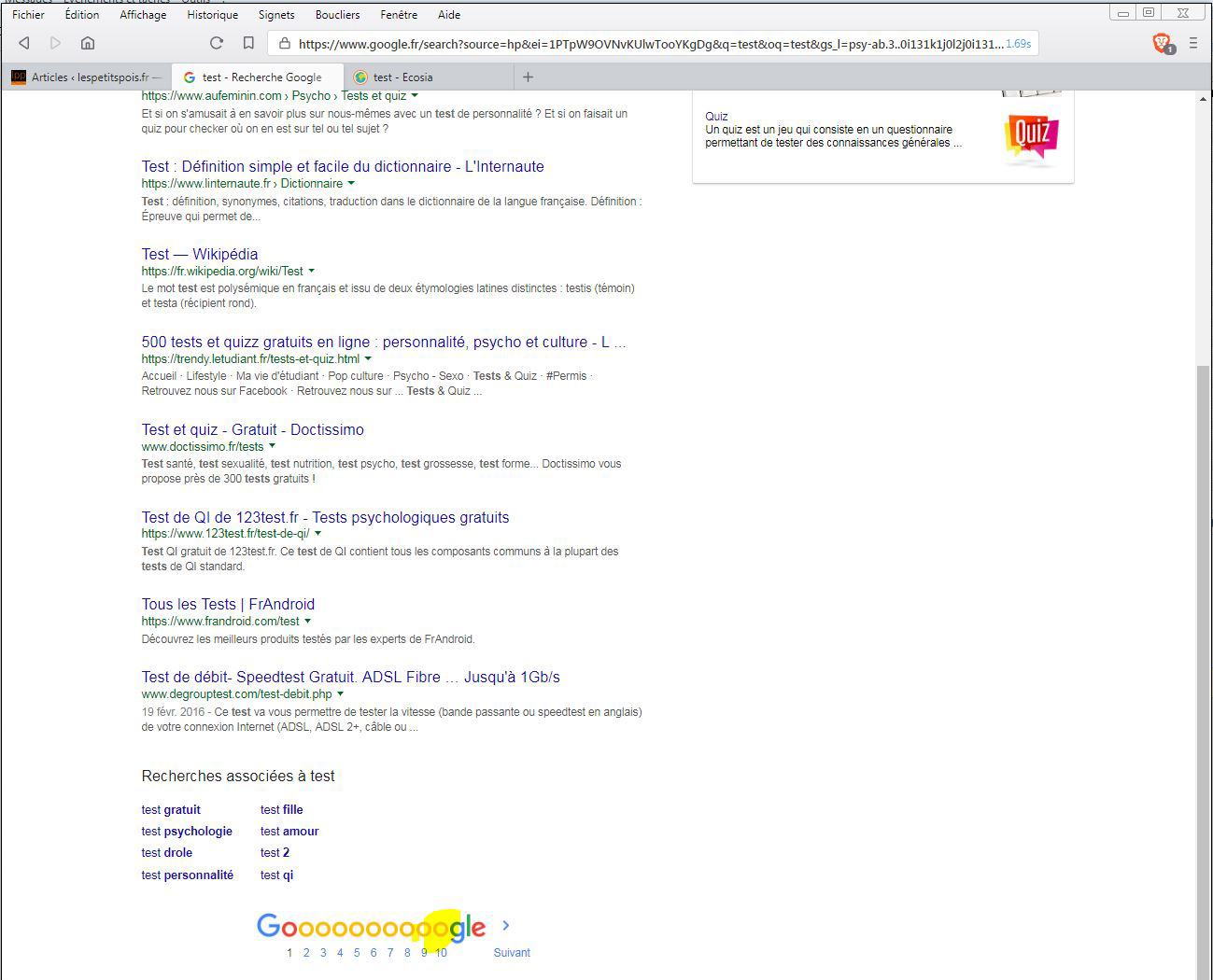Open the home page
Screen dimensions: 1213x980
click(x=88, y=43)
